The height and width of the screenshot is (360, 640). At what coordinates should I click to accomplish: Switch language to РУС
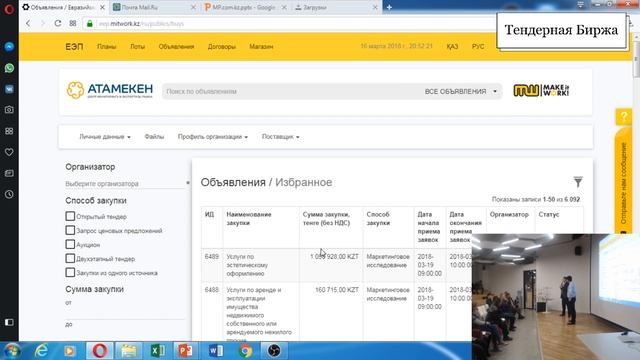[478, 47]
